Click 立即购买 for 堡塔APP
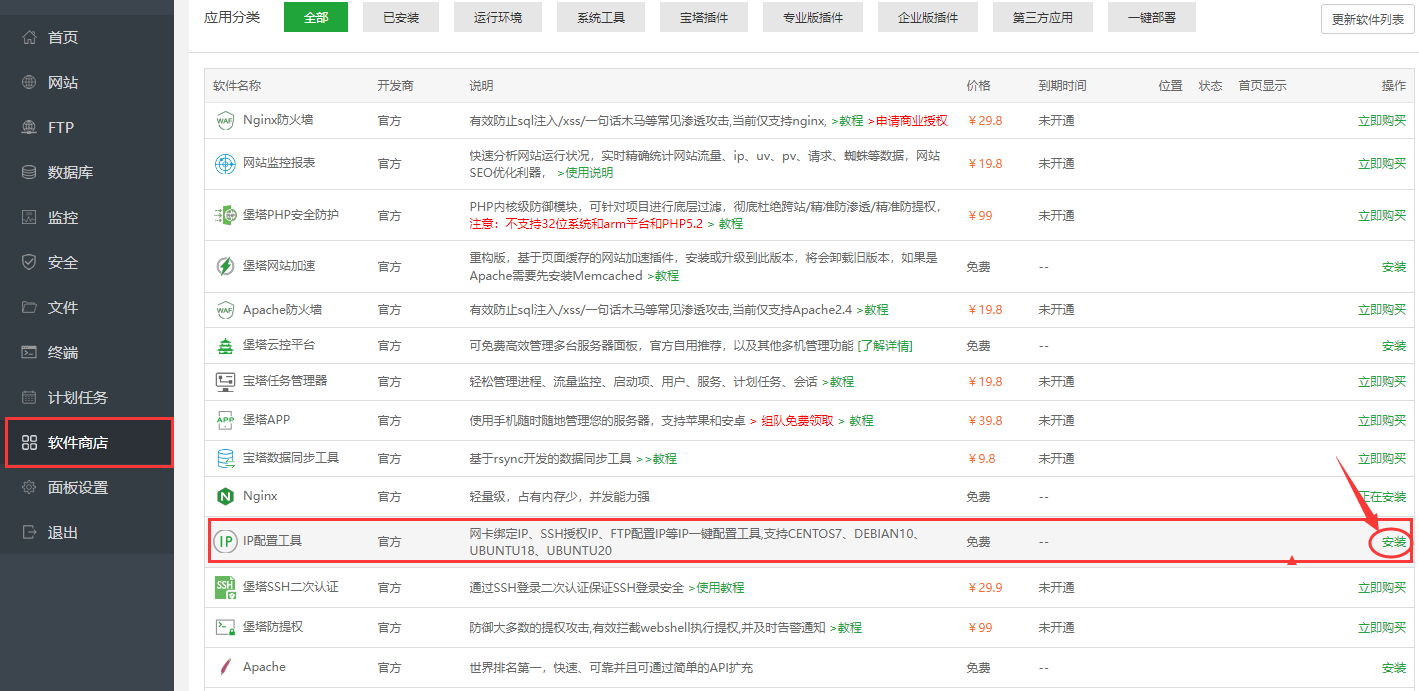The width and height of the screenshot is (1419, 691). click(x=1382, y=421)
